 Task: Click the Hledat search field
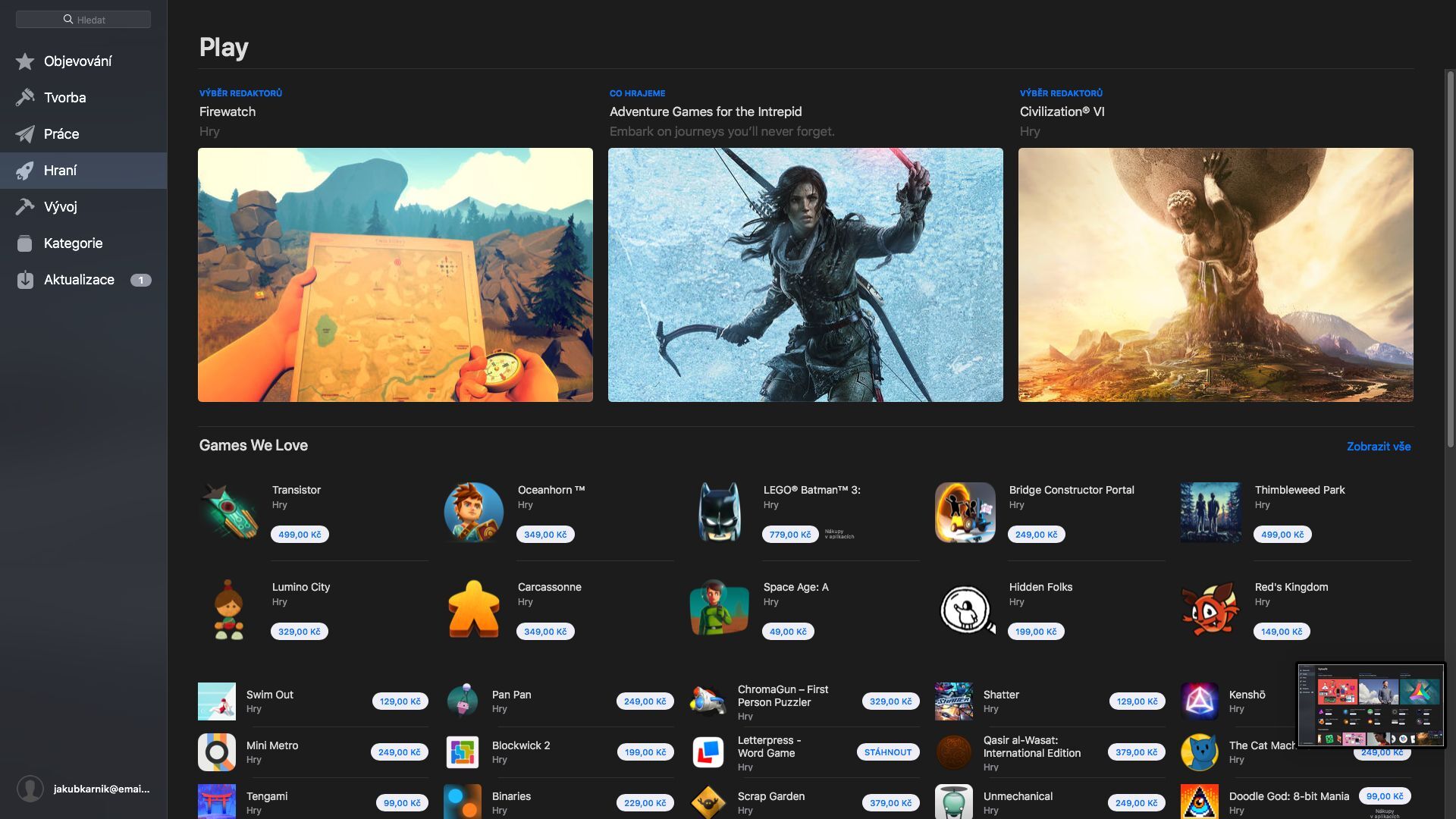pos(83,19)
